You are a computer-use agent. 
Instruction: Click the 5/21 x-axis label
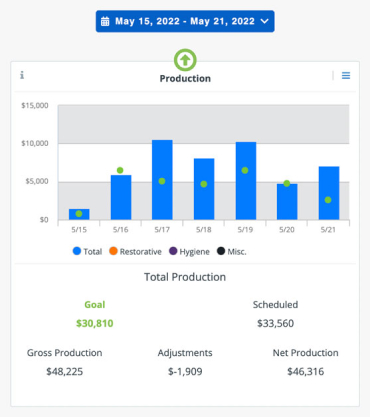coord(328,230)
